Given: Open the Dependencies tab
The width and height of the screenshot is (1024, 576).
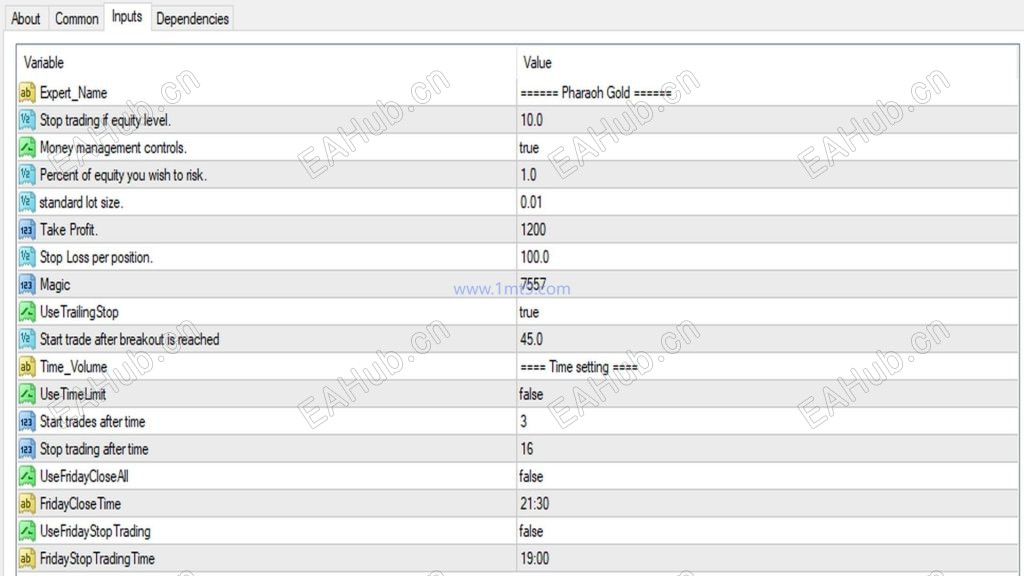Looking at the screenshot, I should pyautogui.click(x=192, y=18).
